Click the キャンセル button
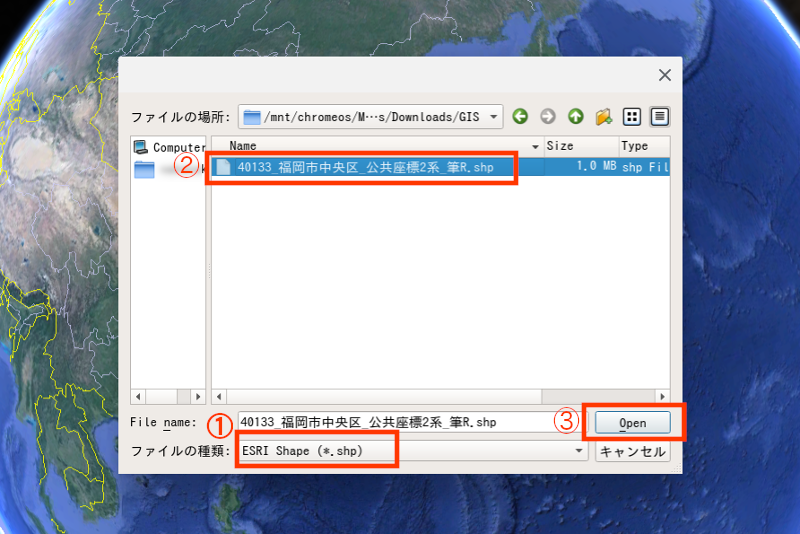This screenshot has width=800, height=534. pos(633,451)
